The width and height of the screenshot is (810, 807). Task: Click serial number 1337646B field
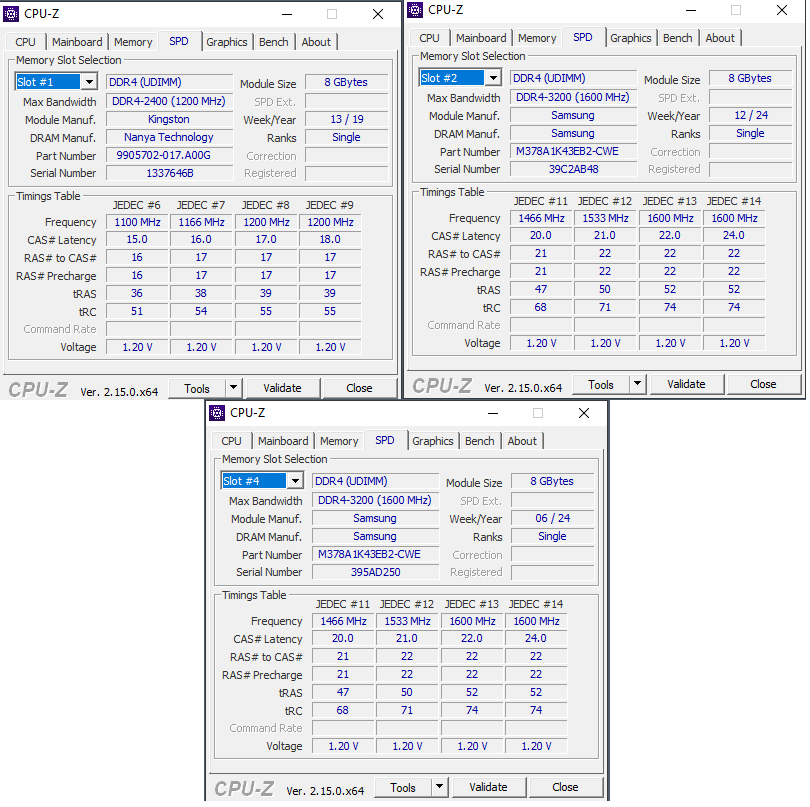tap(169, 173)
